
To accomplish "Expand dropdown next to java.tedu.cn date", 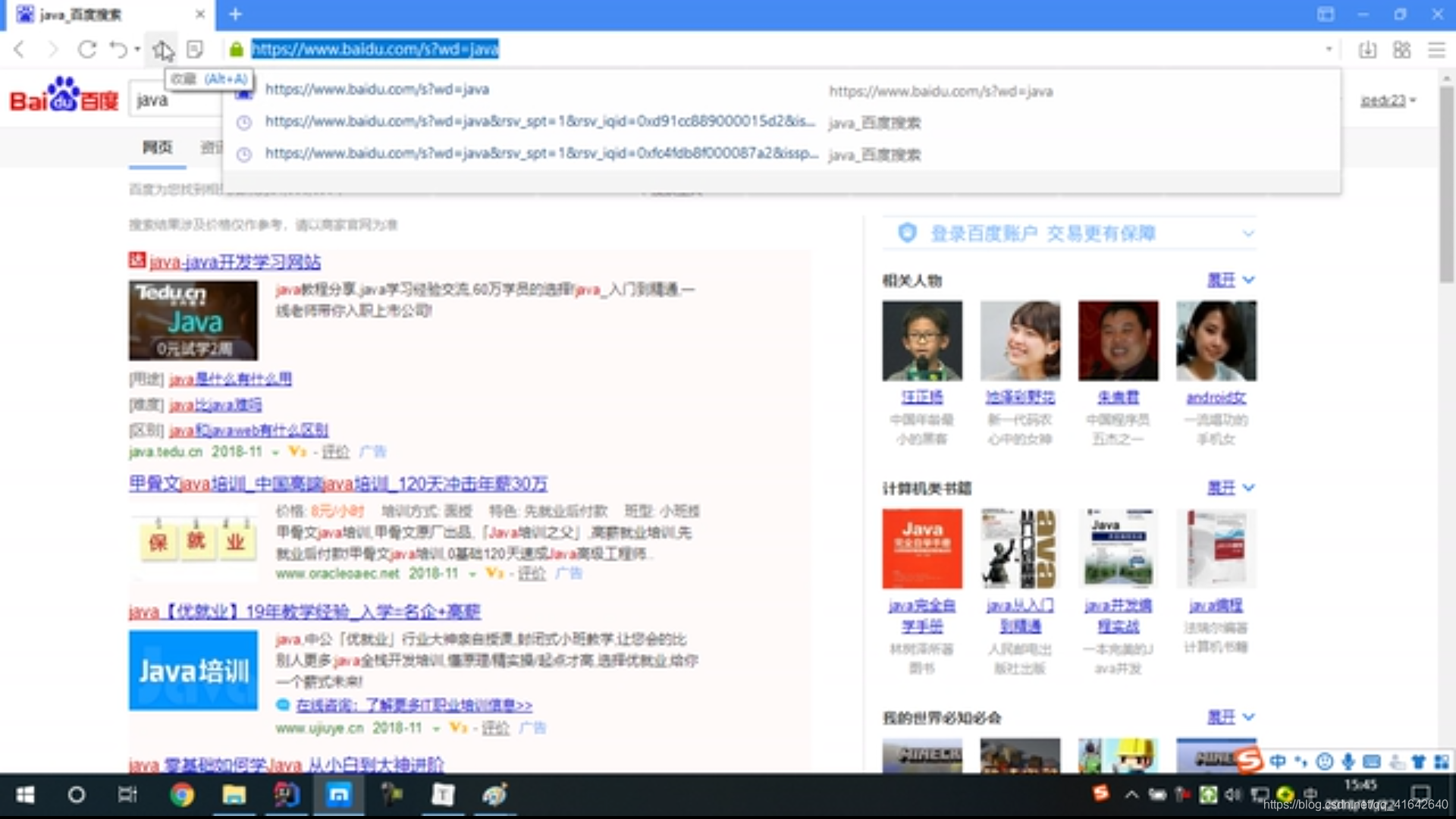I will coord(275,453).
